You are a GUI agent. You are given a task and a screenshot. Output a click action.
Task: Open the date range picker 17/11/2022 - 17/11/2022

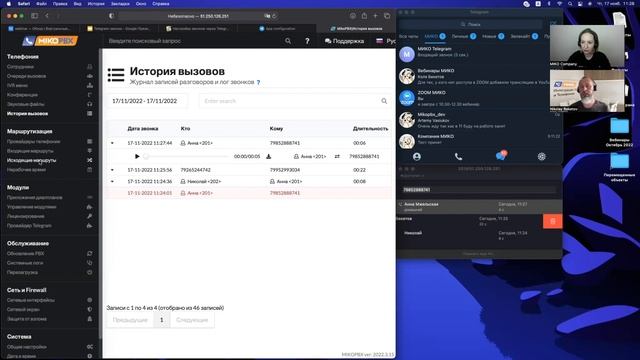(x=147, y=101)
